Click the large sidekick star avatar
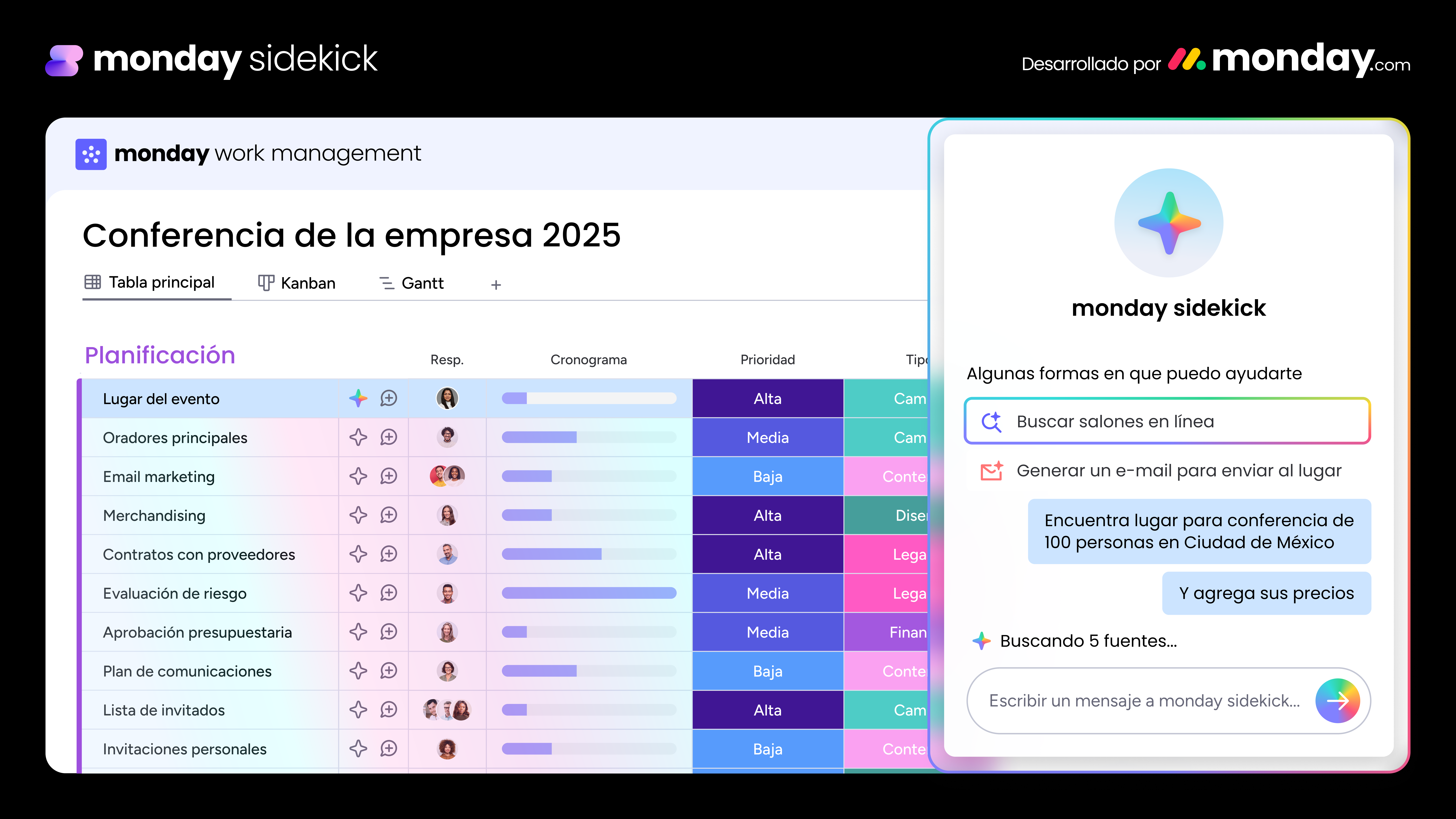Screen dimensions: 1456x819 point(1169,223)
